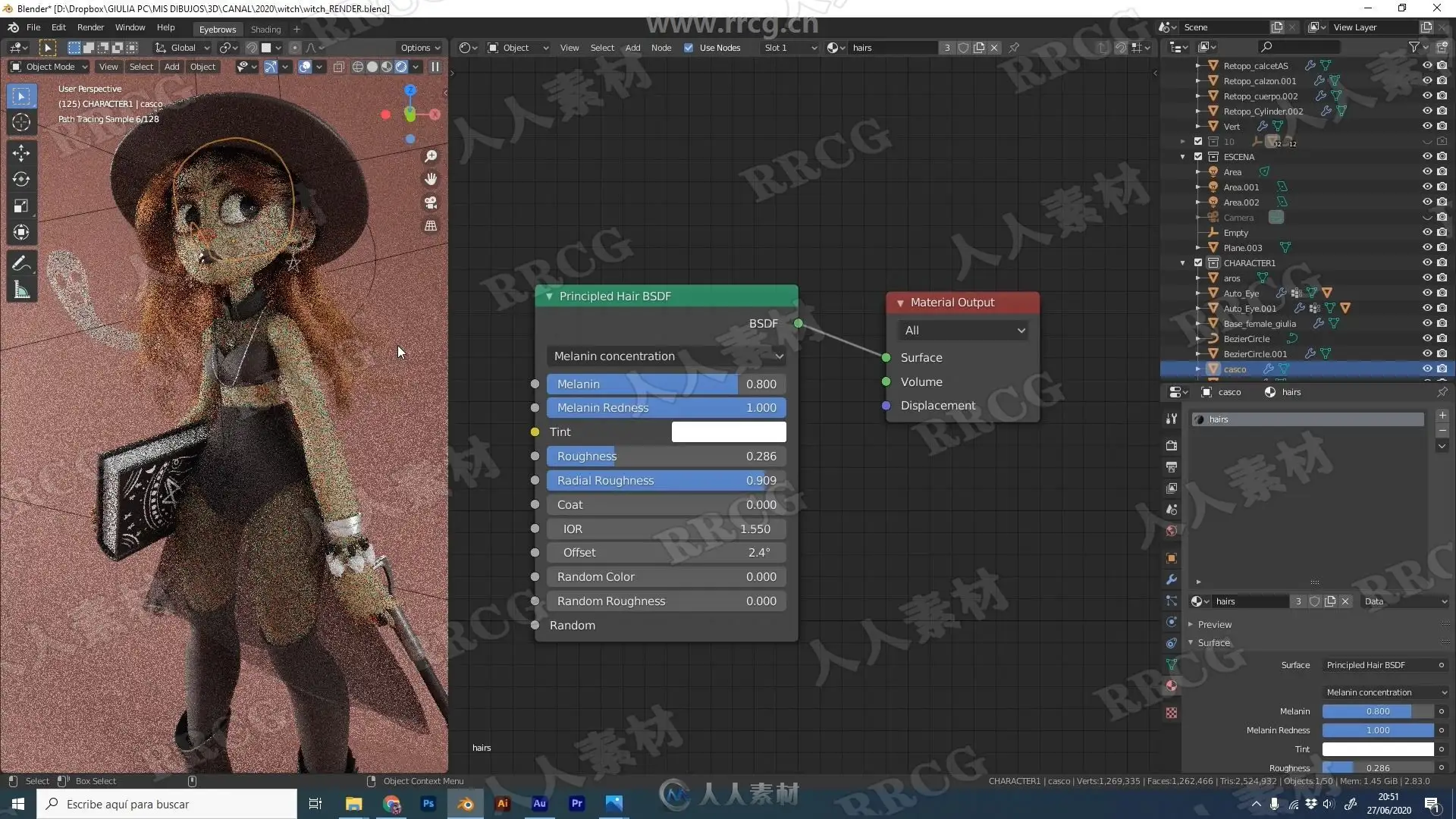
Task: Hide the Plane.003 object with eye icon
Action: (1426, 248)
